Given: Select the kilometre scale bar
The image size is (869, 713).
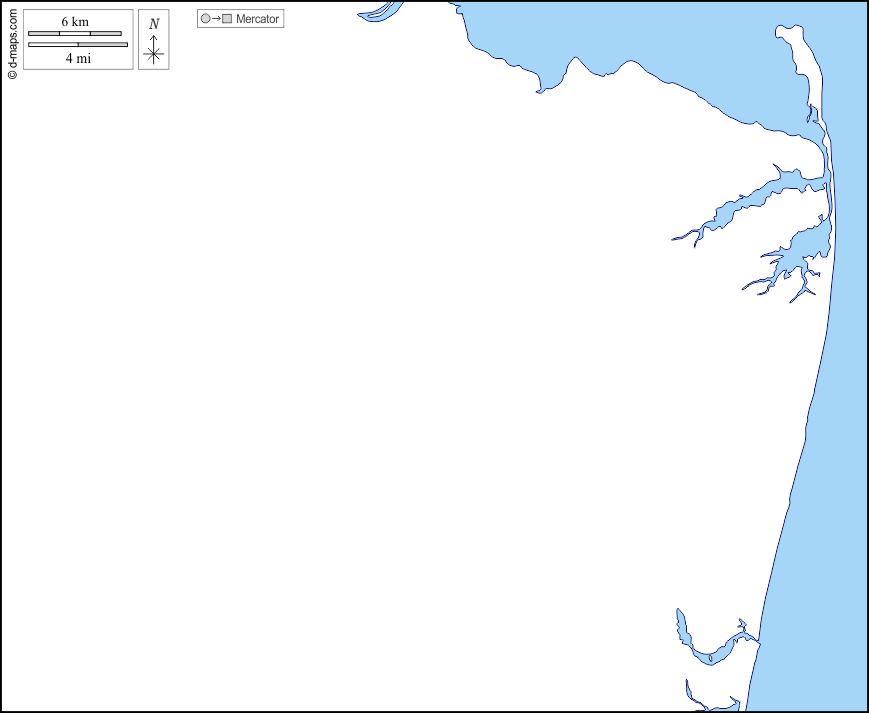Looking at the screenshot, I should [75, 34].
